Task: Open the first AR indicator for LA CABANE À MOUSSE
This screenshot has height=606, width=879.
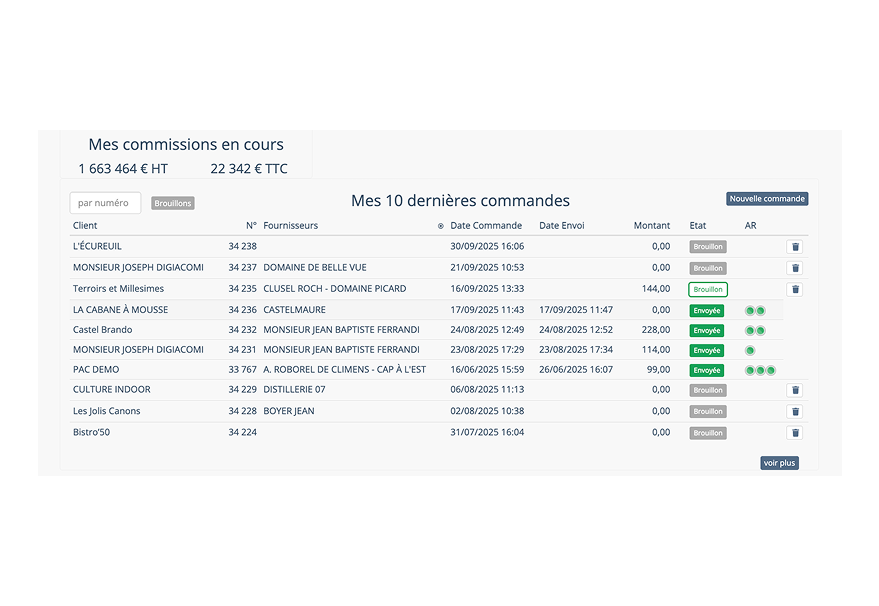Action: 748,310
